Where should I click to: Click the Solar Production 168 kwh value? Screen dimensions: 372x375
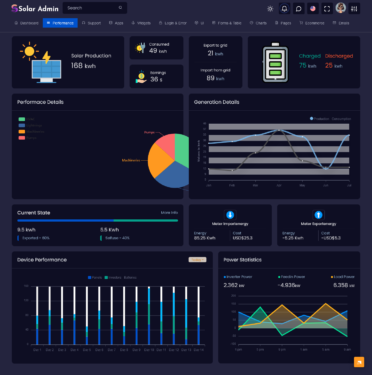tap(83, 66)
